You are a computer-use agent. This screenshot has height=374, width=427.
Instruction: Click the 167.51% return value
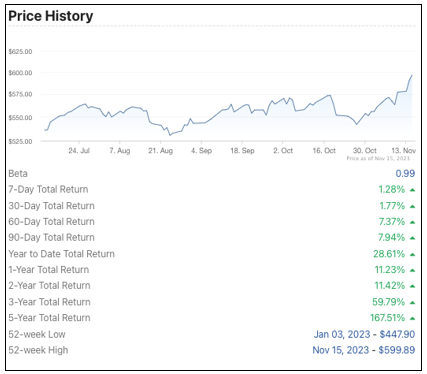pyautogui.click(x=387, y=318)
